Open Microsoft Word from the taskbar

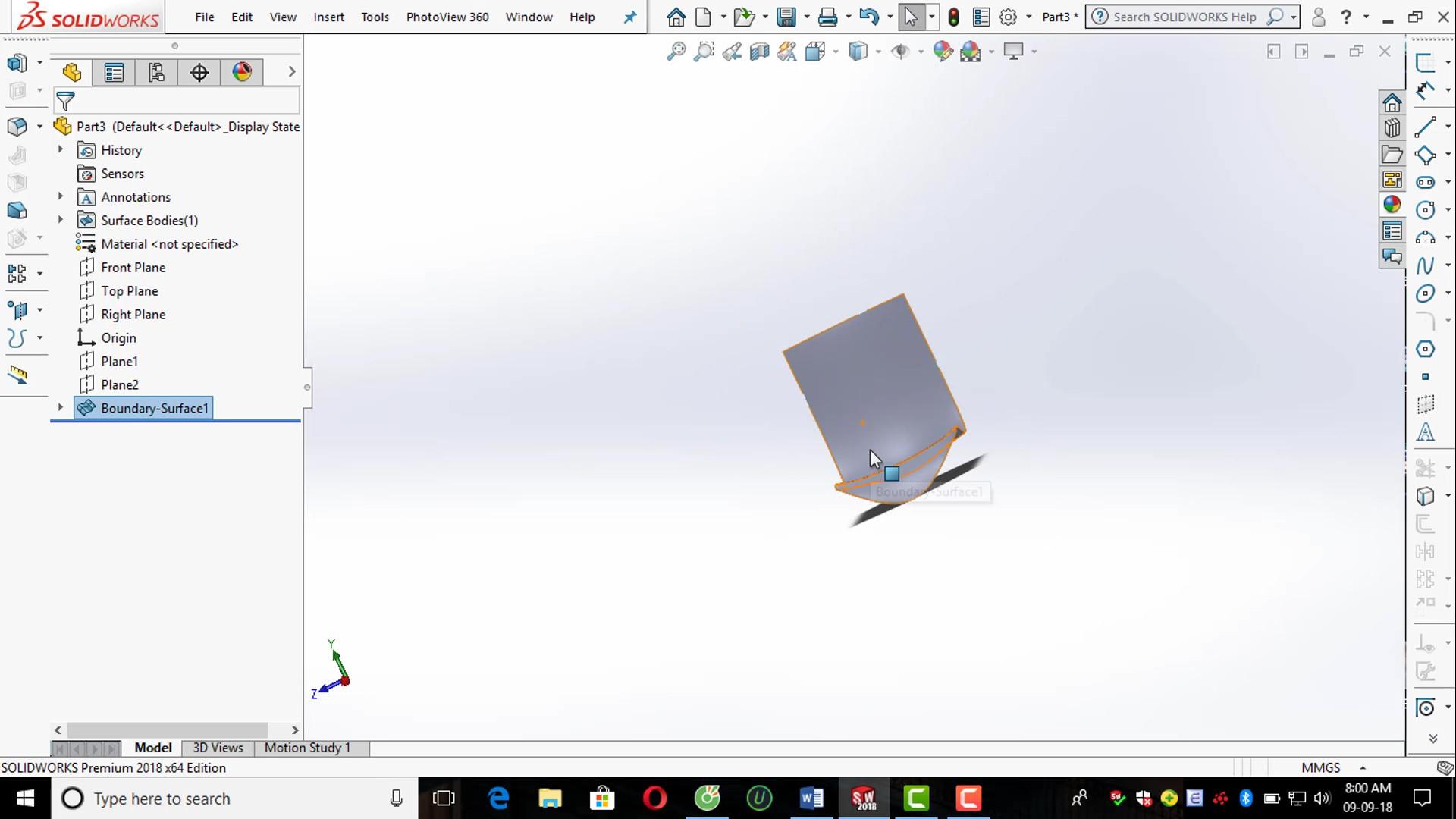click(811, 799)
